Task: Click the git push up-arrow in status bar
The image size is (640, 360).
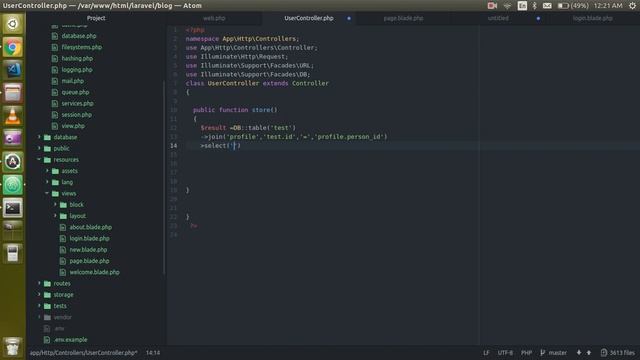Action: [x=589, y=353]
